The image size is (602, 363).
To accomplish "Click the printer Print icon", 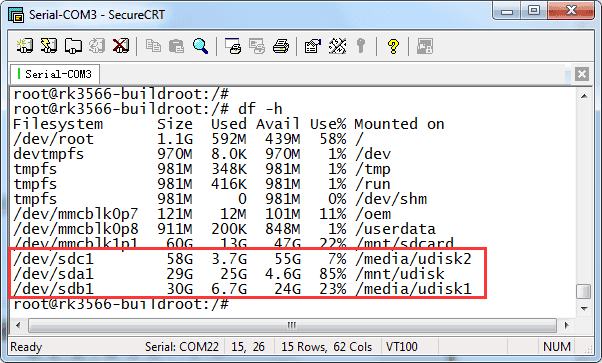I will 281,46.
